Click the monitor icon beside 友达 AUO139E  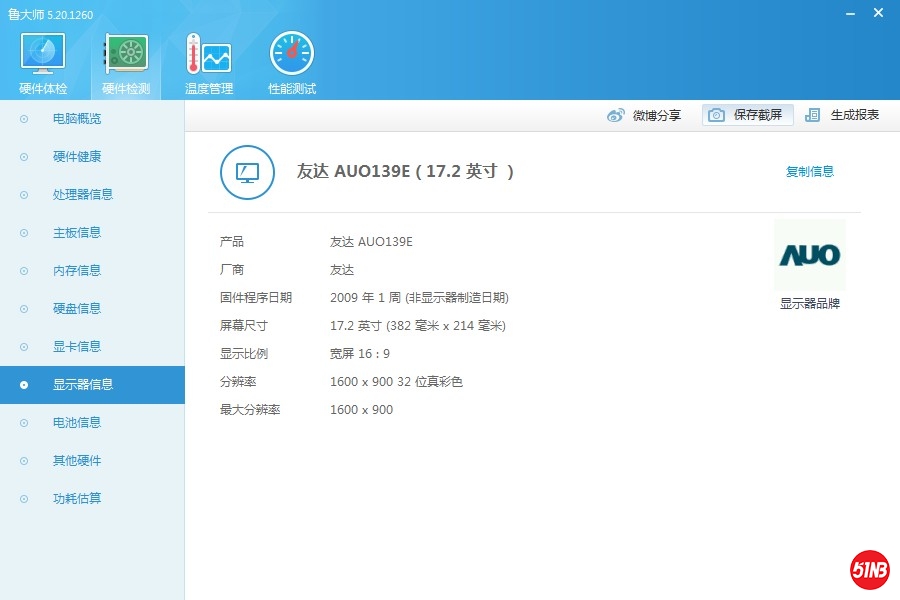[x=247, y=172]
